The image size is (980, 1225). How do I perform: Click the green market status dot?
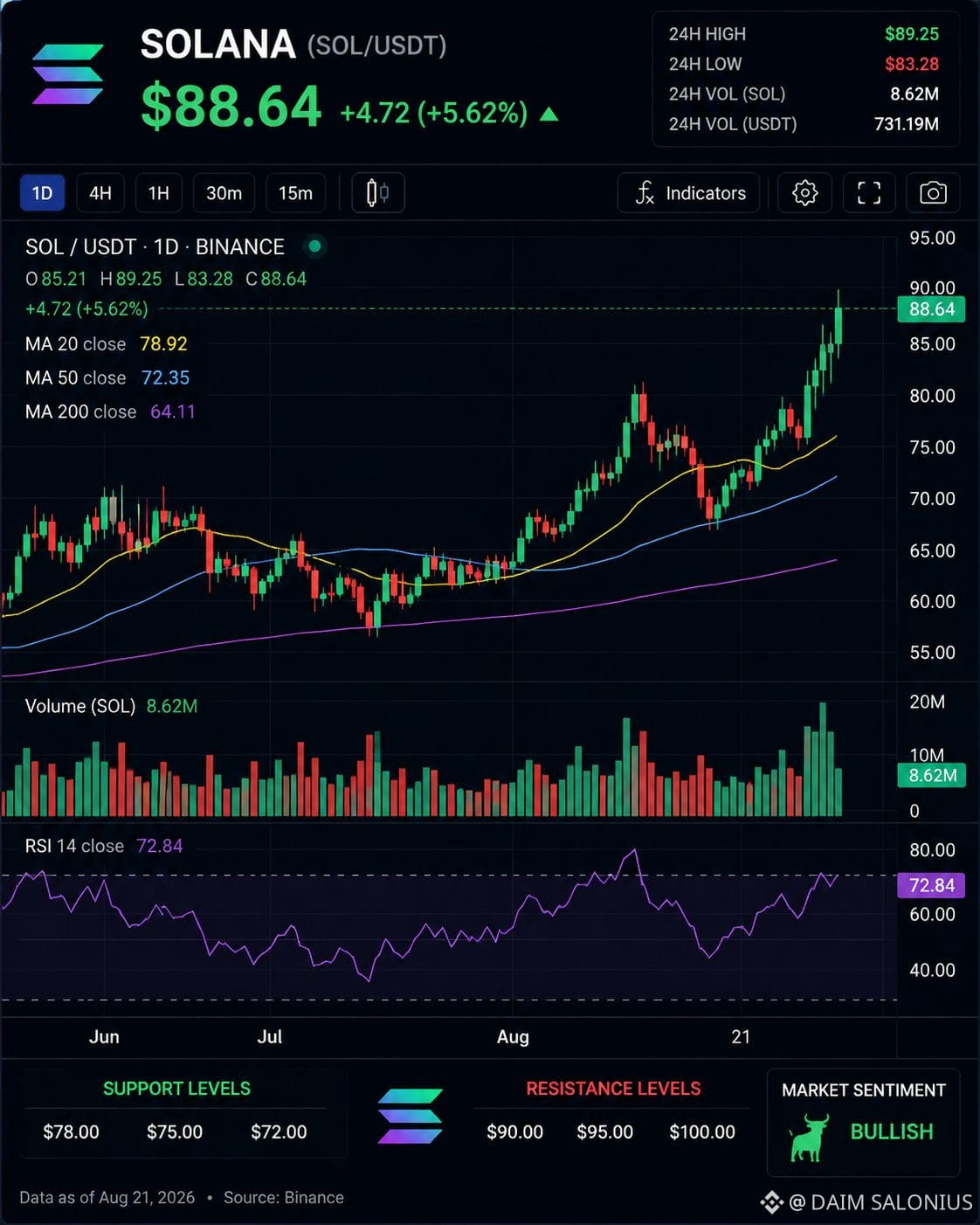(315, 246)
